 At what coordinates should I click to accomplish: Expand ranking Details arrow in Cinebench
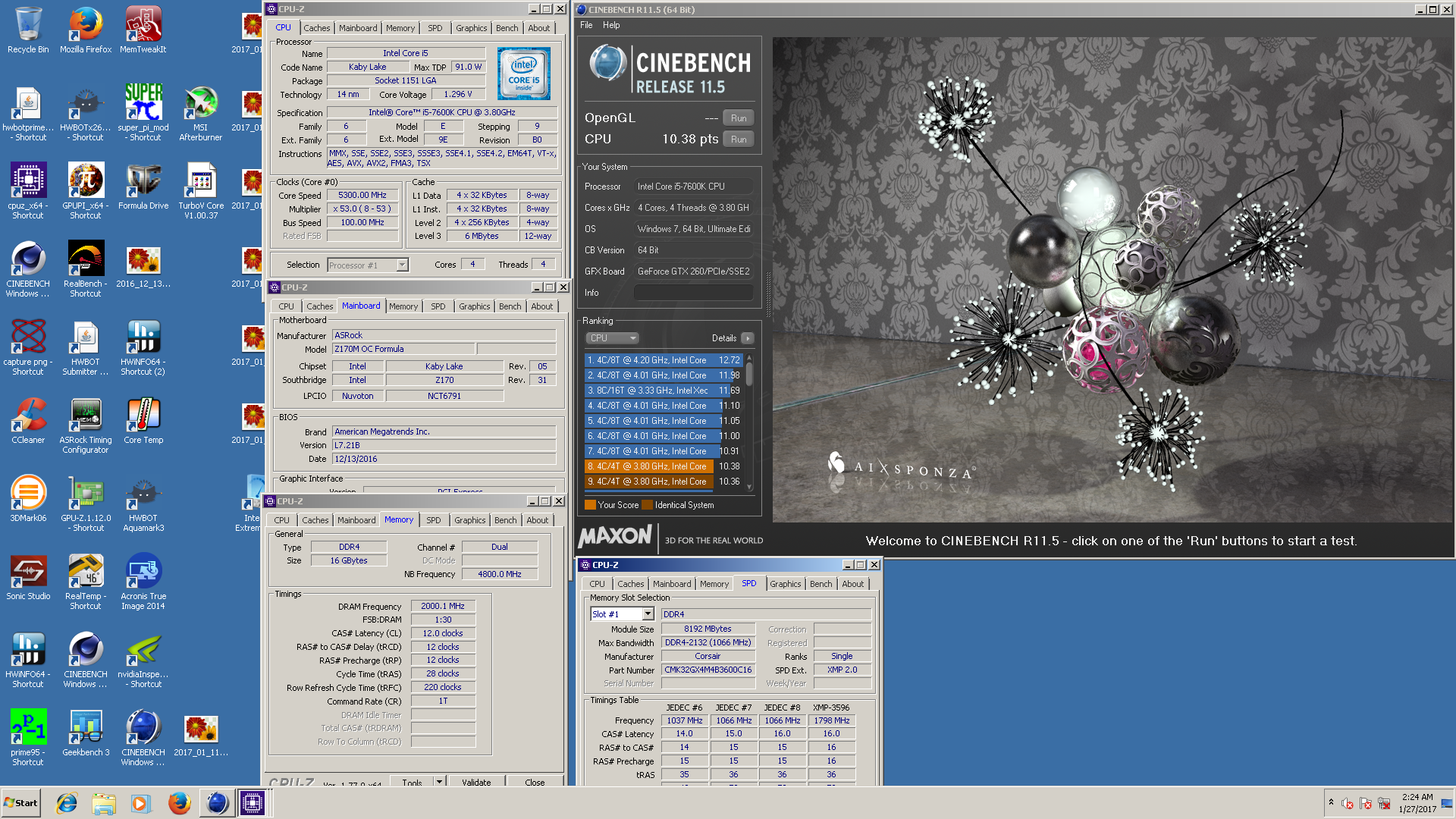[x=748, y=338]
